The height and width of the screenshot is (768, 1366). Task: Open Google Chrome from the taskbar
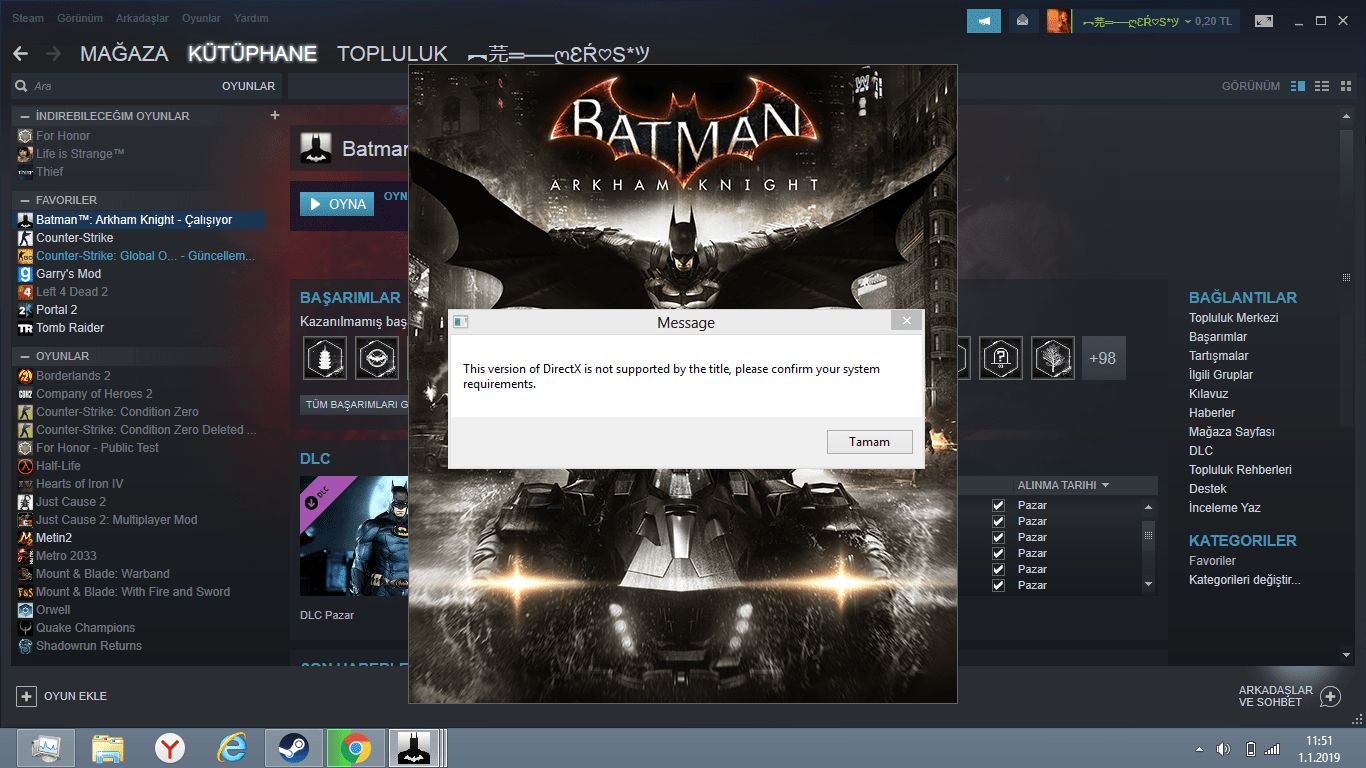point(355,747)
